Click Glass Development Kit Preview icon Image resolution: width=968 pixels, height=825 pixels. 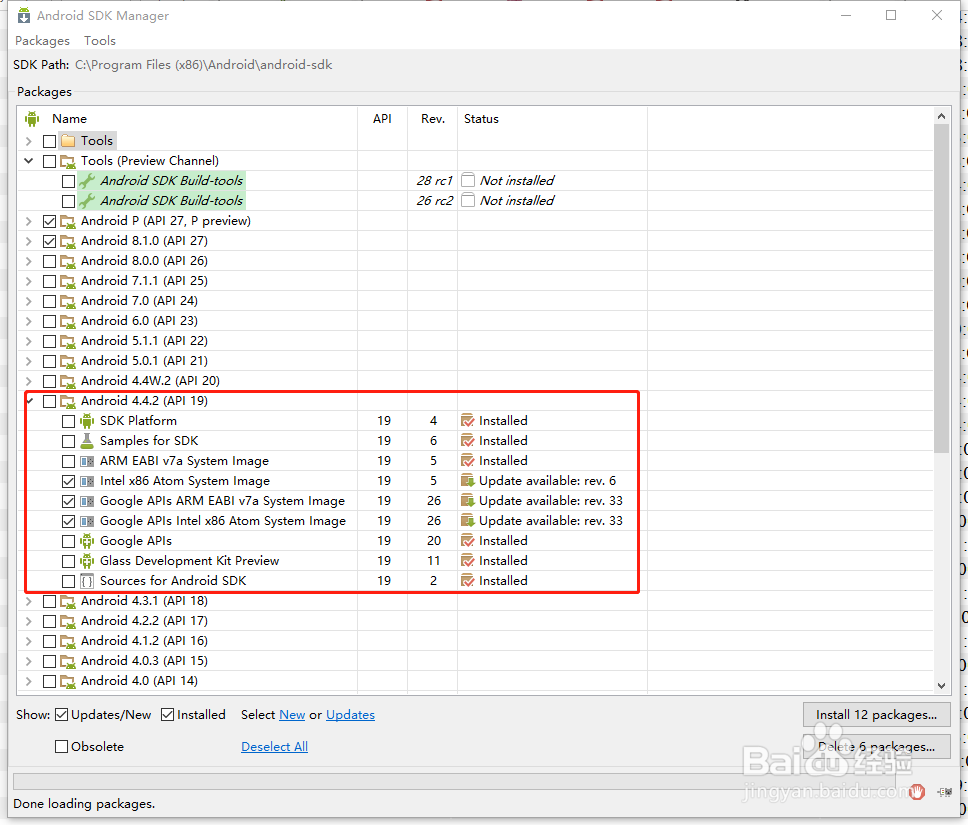[87, 561]
